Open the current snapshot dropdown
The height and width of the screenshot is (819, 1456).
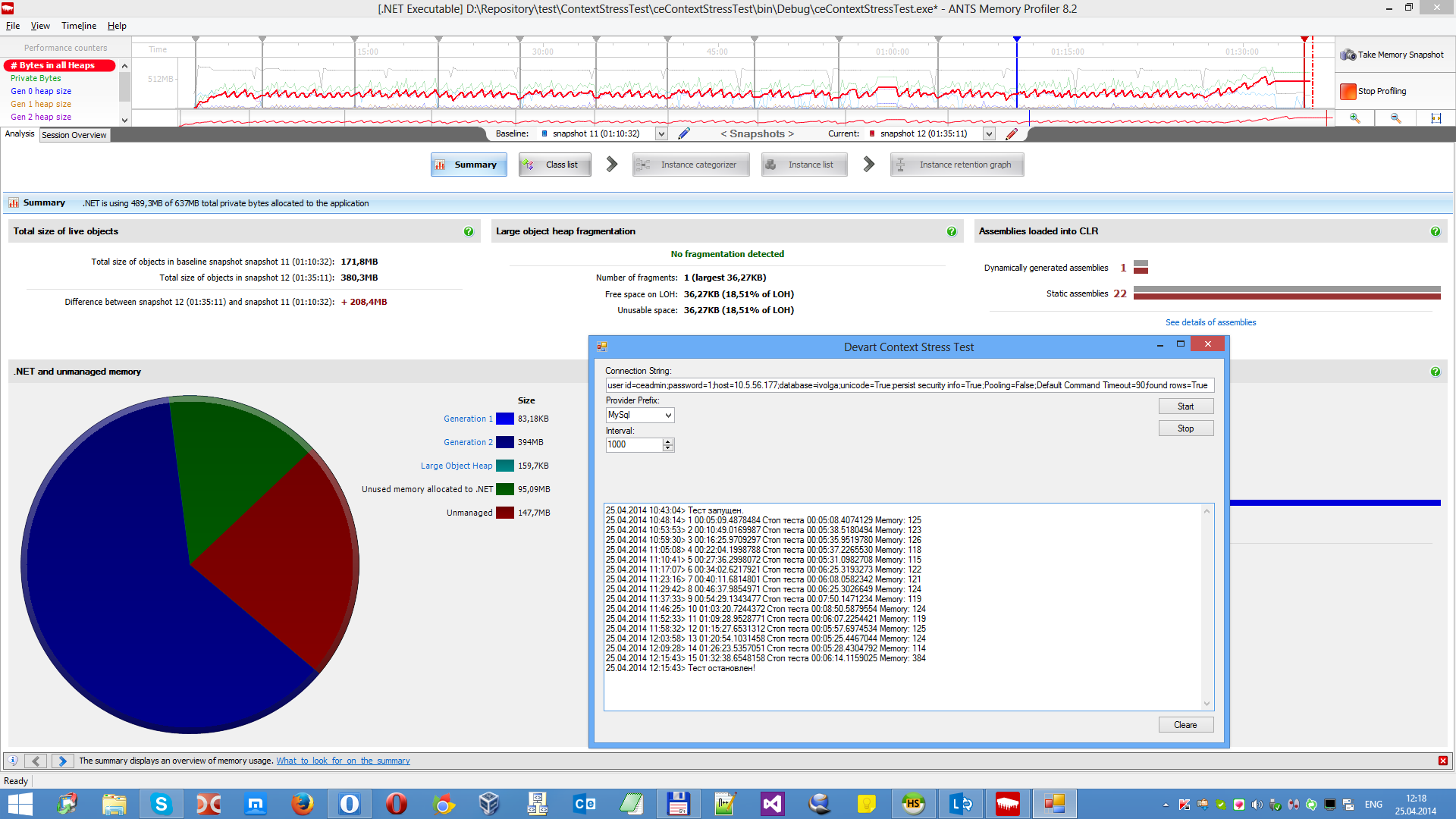pyautogui.click(x=989, y=133)
